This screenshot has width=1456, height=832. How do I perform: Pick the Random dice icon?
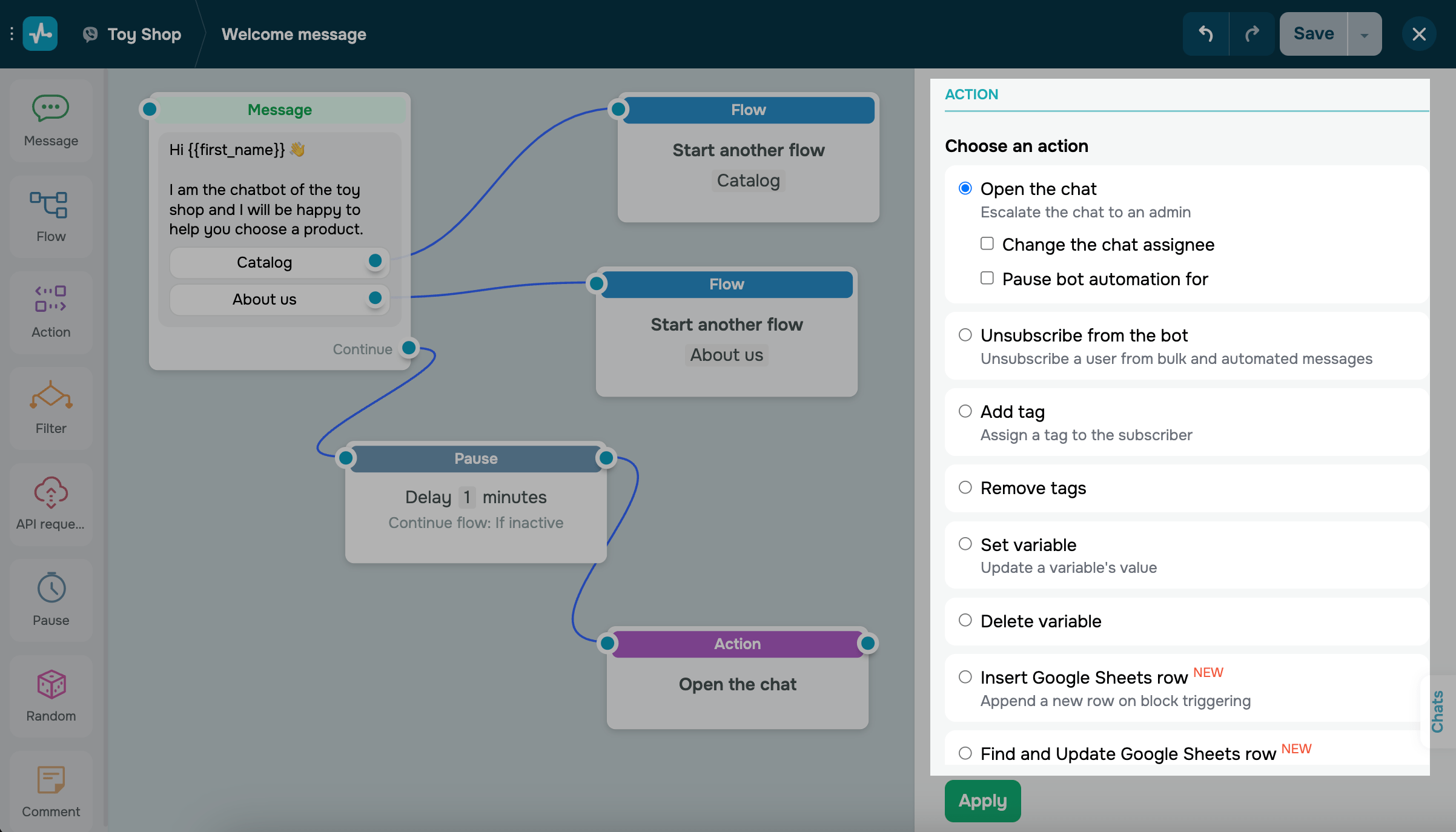[51, 684]
